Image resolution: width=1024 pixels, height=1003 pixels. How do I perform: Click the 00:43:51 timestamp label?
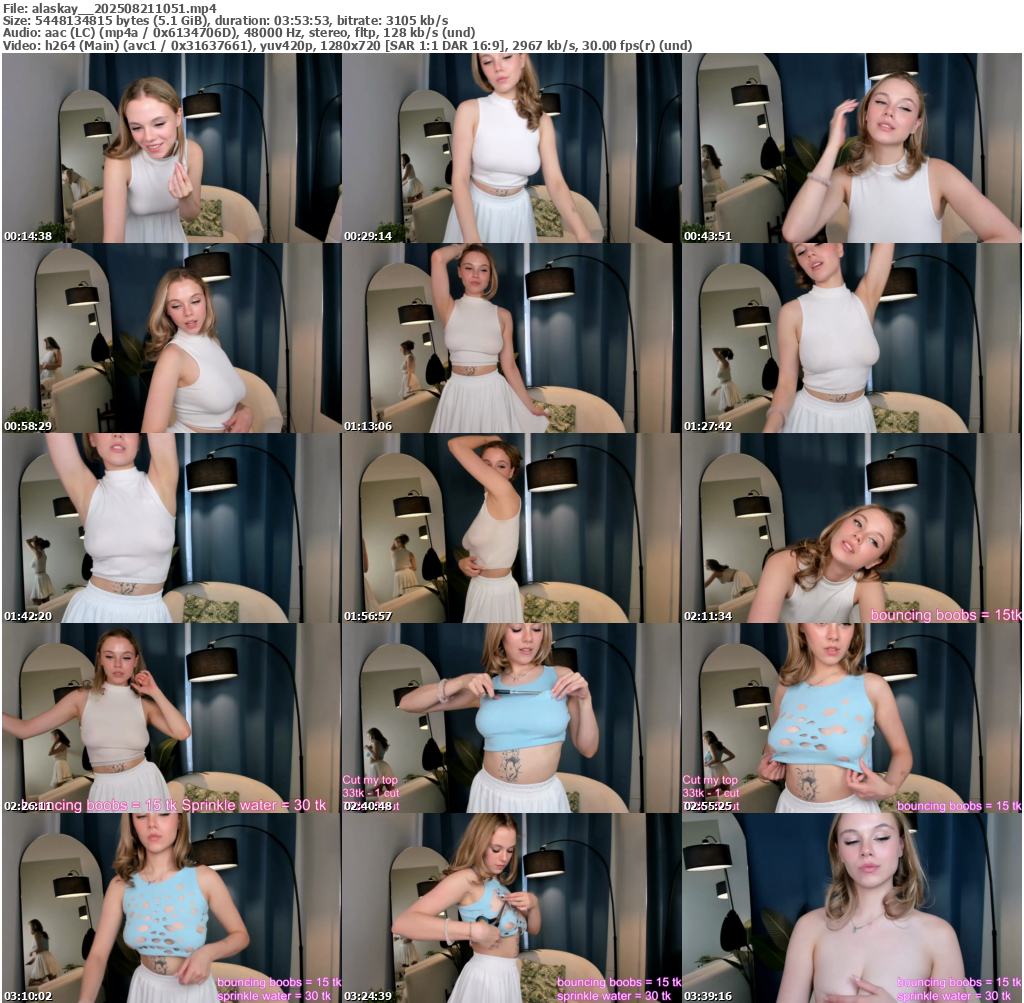(708, 236)
